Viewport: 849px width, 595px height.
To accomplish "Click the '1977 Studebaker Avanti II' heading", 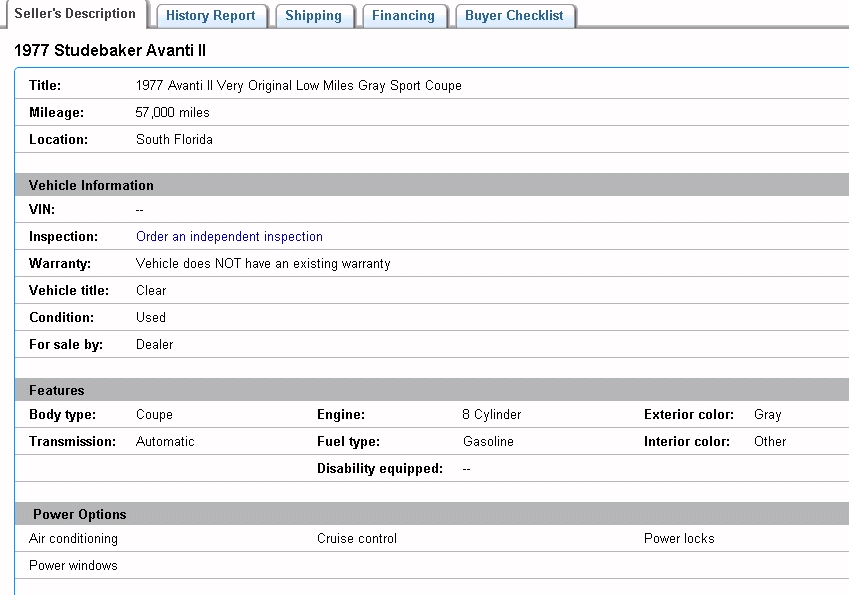I will (110, 50).
